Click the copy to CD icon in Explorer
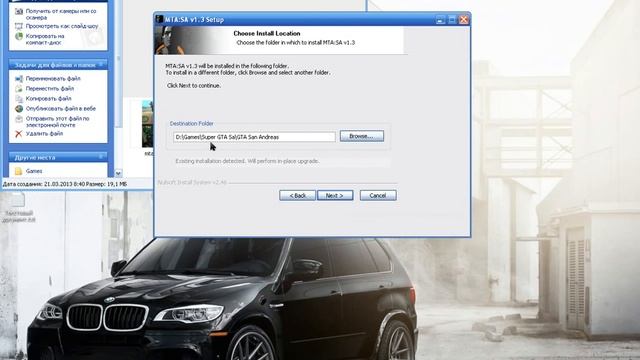Viewport: 640px width, 360px height. tap(19, 36)
